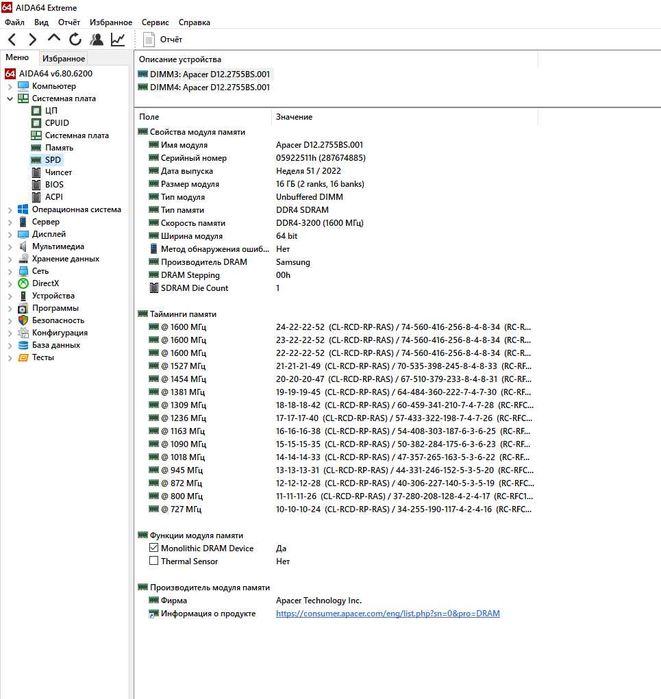The height and width of the screenshot is (699, 661).
Task: Select the Чипсет tree item
Action: pos(58,172)
